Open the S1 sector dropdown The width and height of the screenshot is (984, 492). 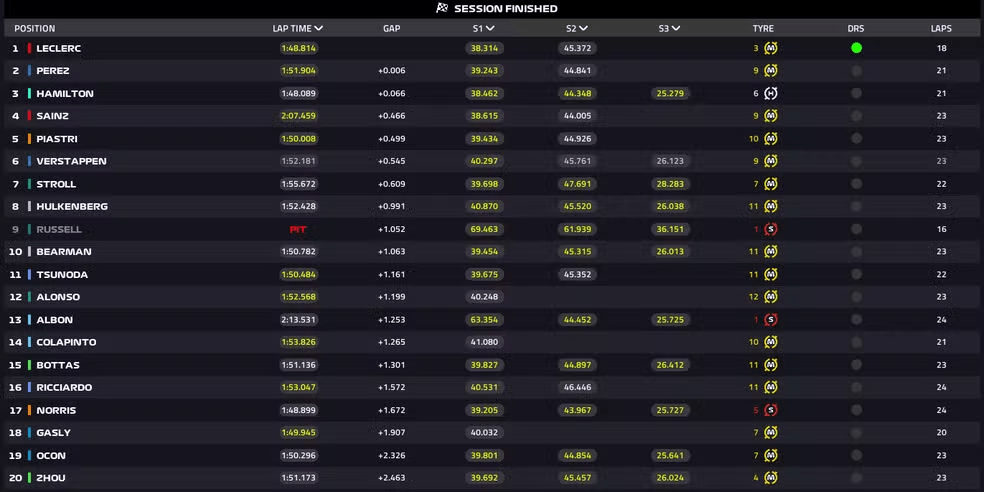pos(490,28)
